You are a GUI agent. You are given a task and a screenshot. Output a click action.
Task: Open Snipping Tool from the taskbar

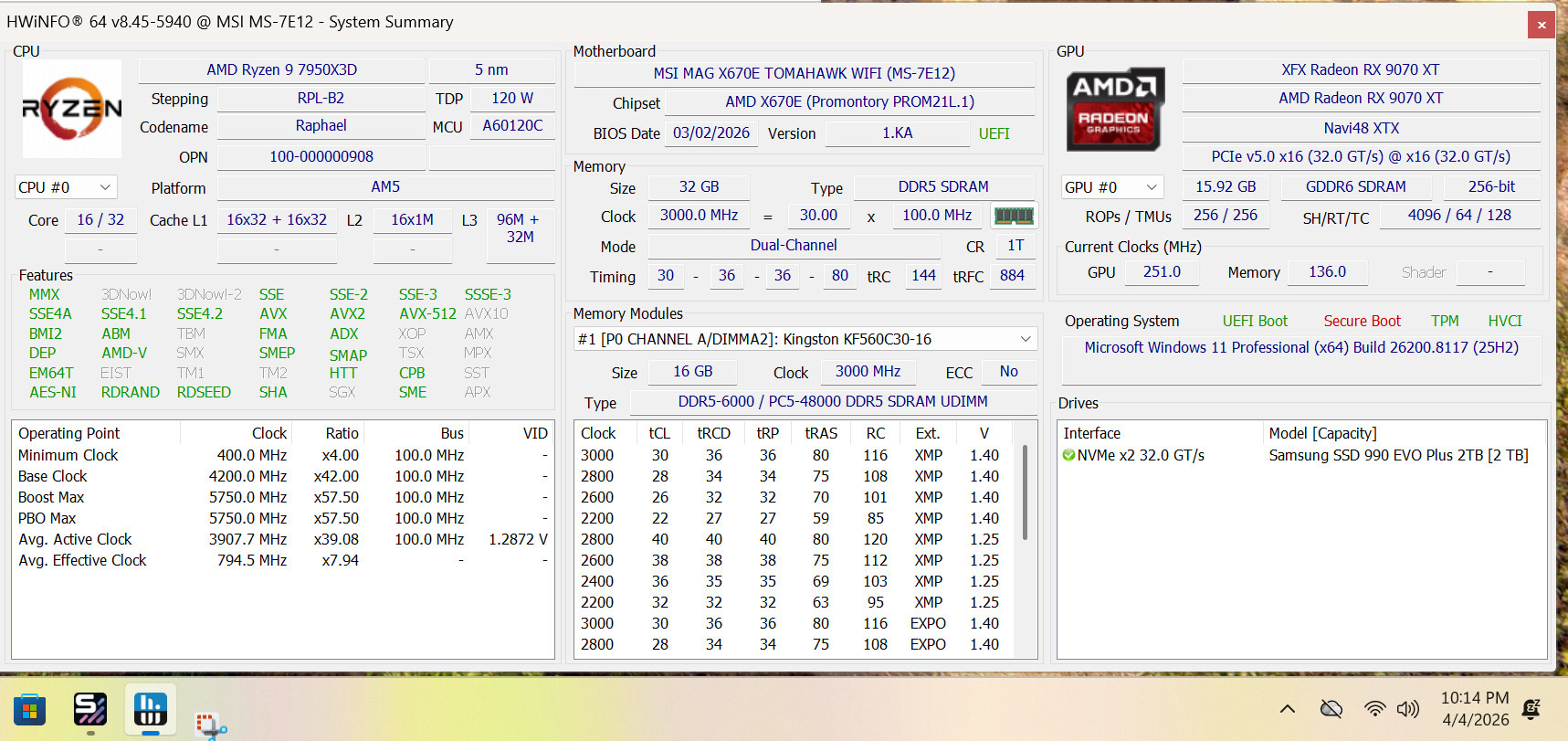pos(210,725)
